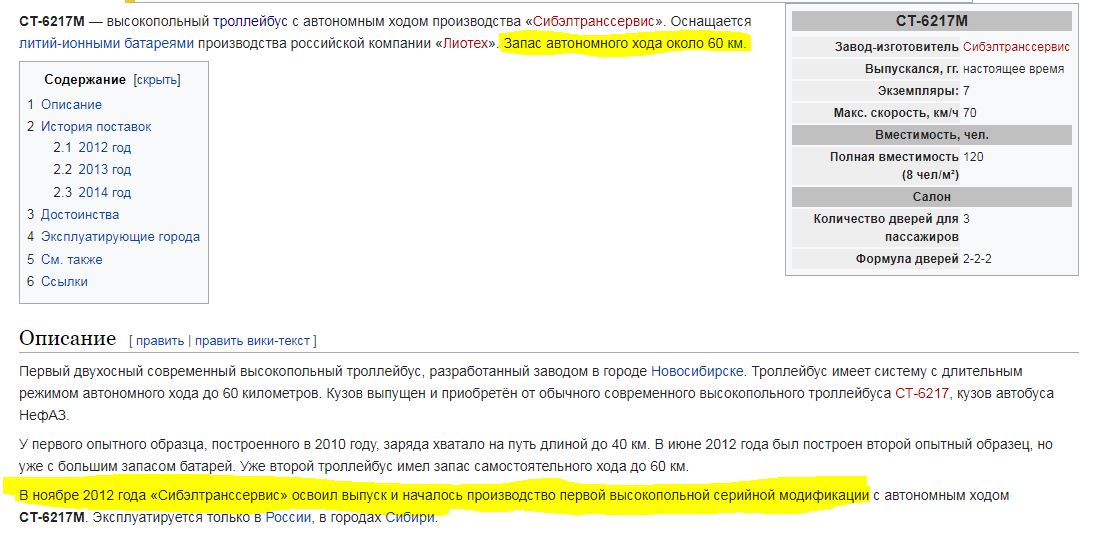Screen dimensions: 1093x543
Task: Click infobox value «2-2-2» door formula
Action: tap(977, 259)
